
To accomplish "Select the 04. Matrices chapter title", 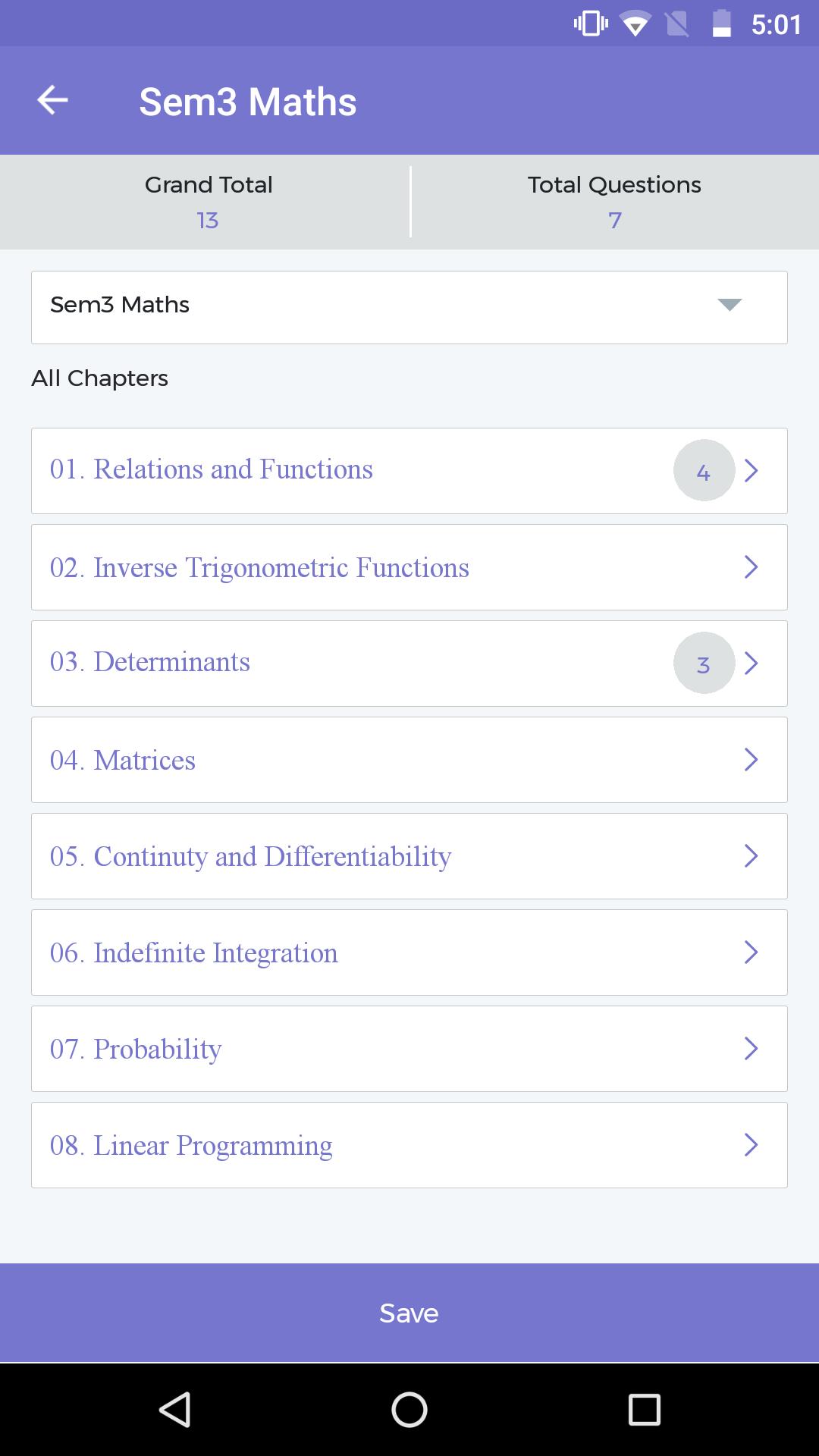I will click(123, 761).
